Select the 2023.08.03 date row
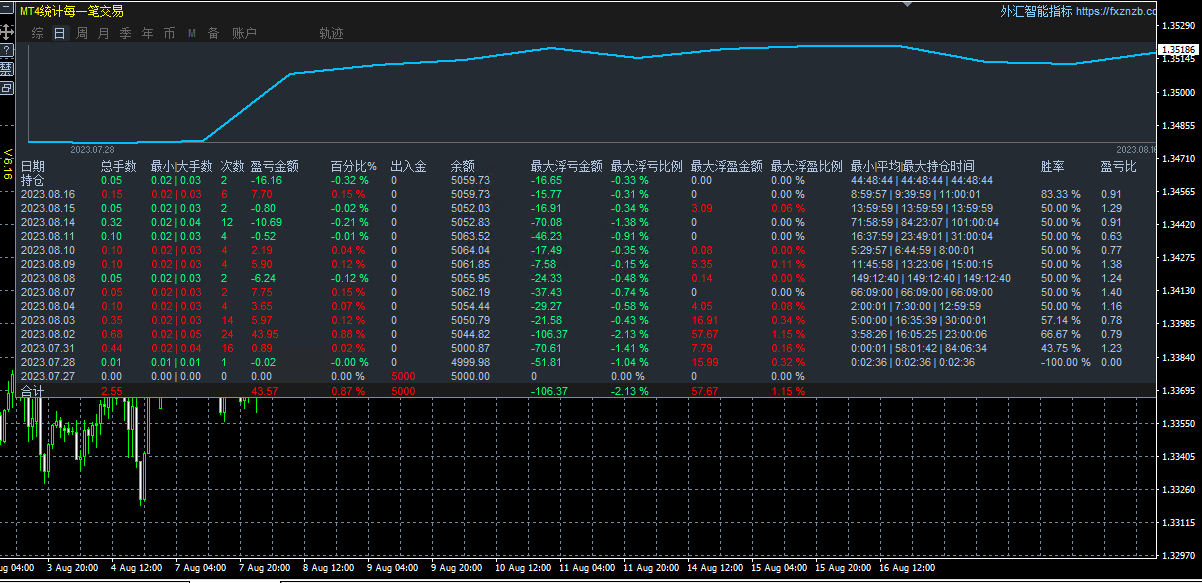 [x=48, y=320]
